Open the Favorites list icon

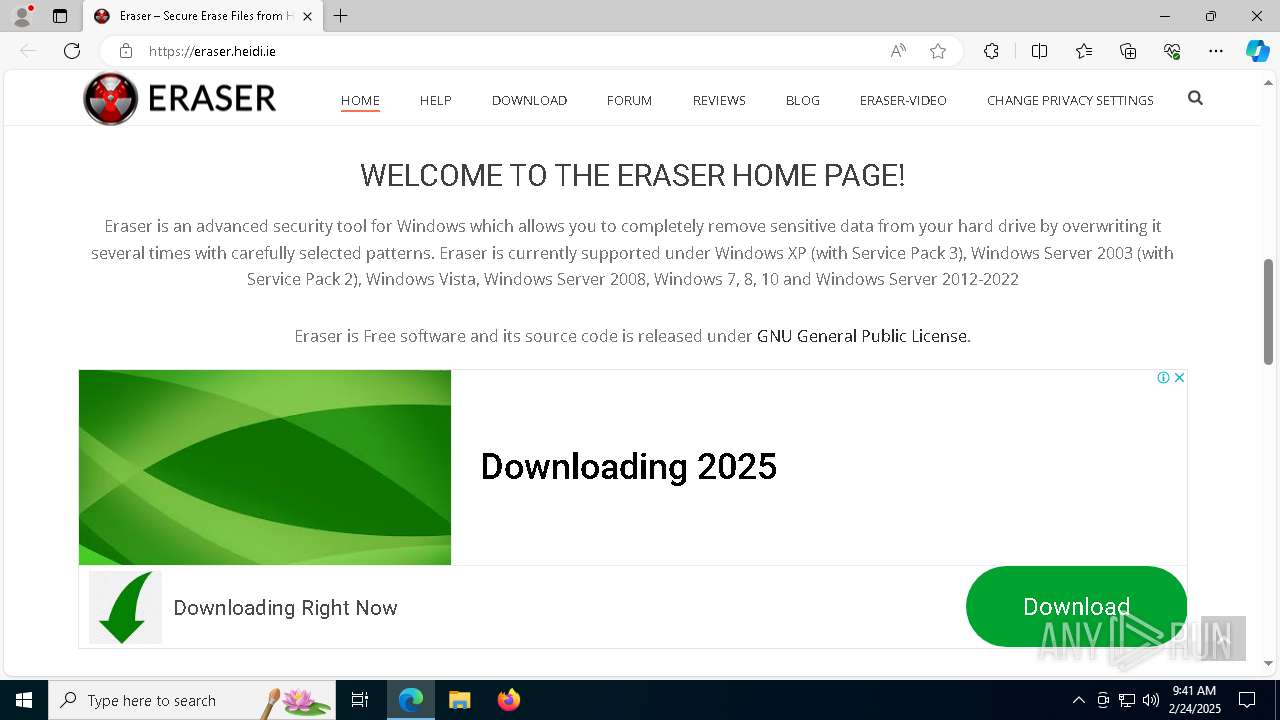(1084, 51)
